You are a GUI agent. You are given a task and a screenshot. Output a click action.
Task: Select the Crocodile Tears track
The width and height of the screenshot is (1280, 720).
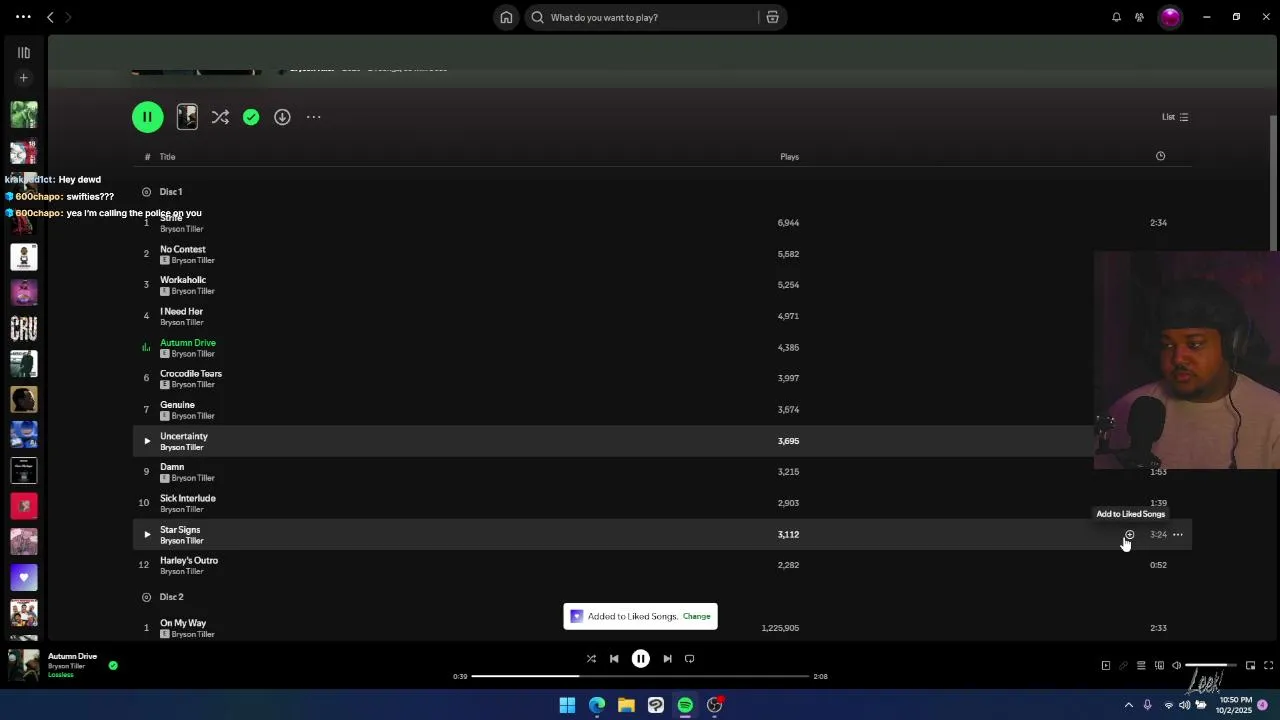(662, 378)
